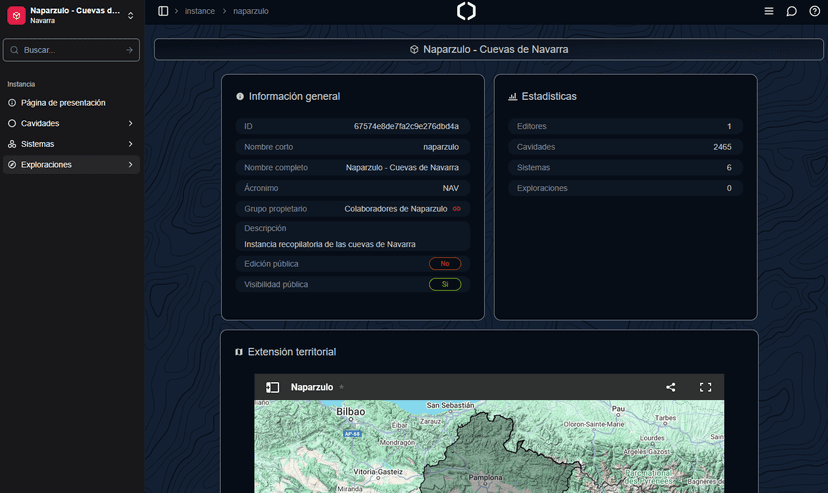828x493 pixels.
Task: Click the Exploraciones compass icon in sidebar
Action: 12,165
